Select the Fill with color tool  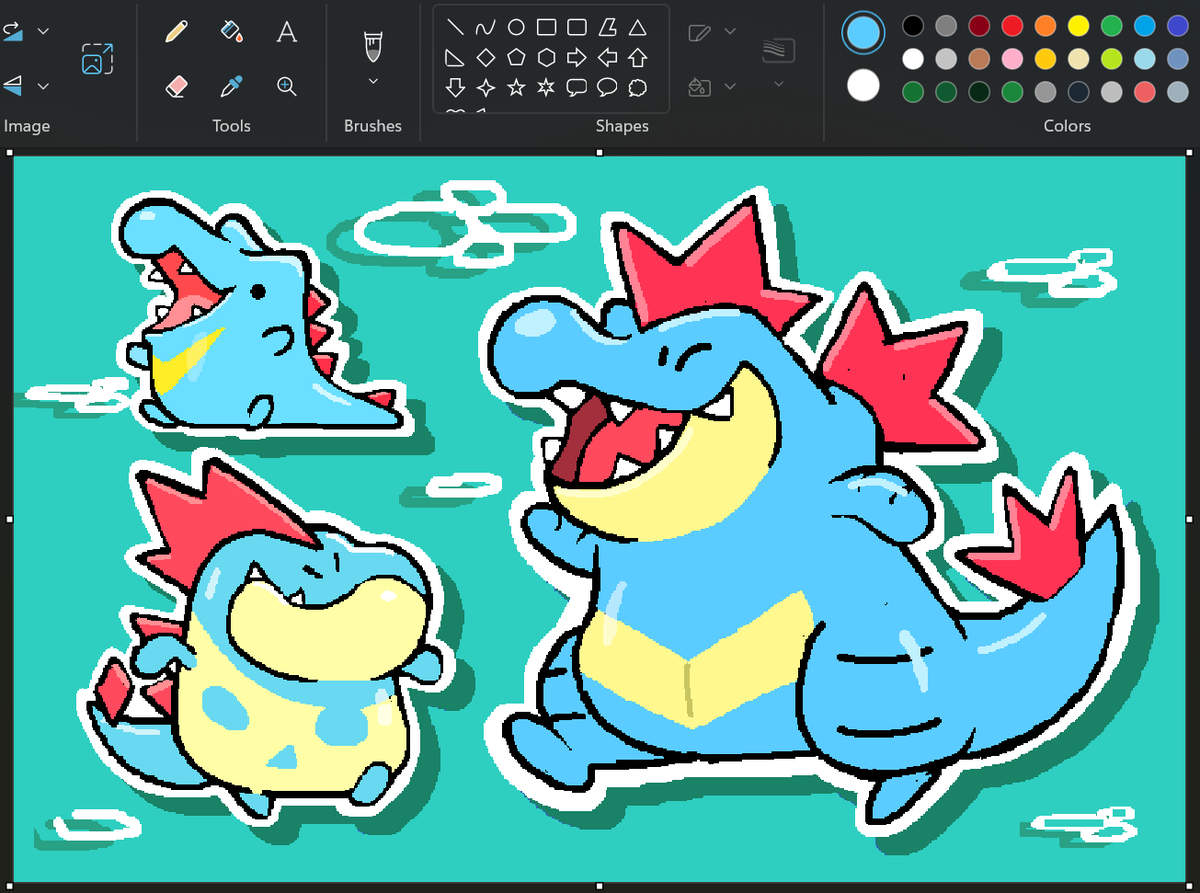point(232,31)
